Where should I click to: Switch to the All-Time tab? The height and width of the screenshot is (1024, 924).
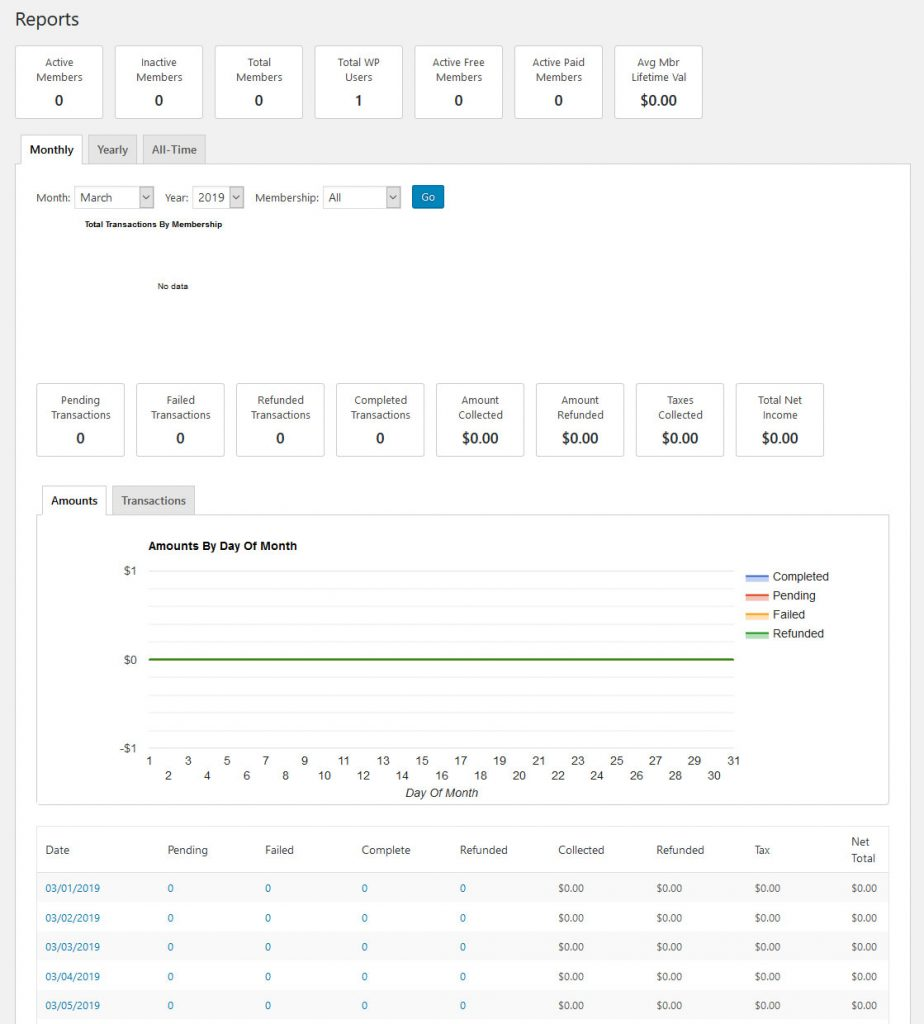pyautogui.click(x=174, y=150)
